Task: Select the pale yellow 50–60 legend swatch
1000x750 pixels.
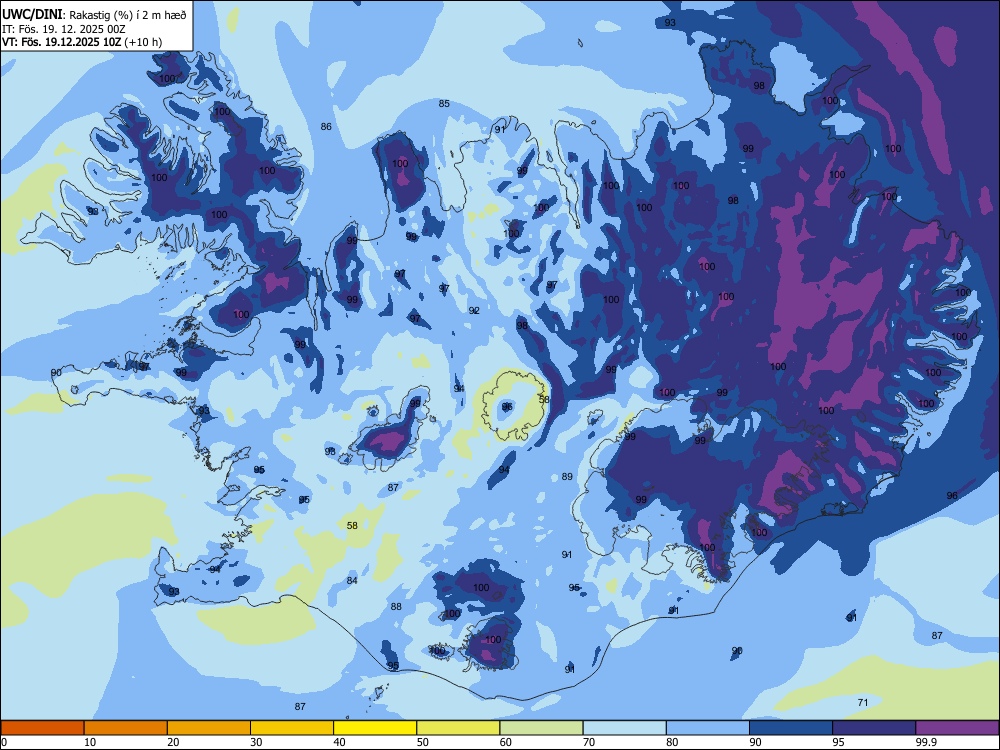Action: 458,728
